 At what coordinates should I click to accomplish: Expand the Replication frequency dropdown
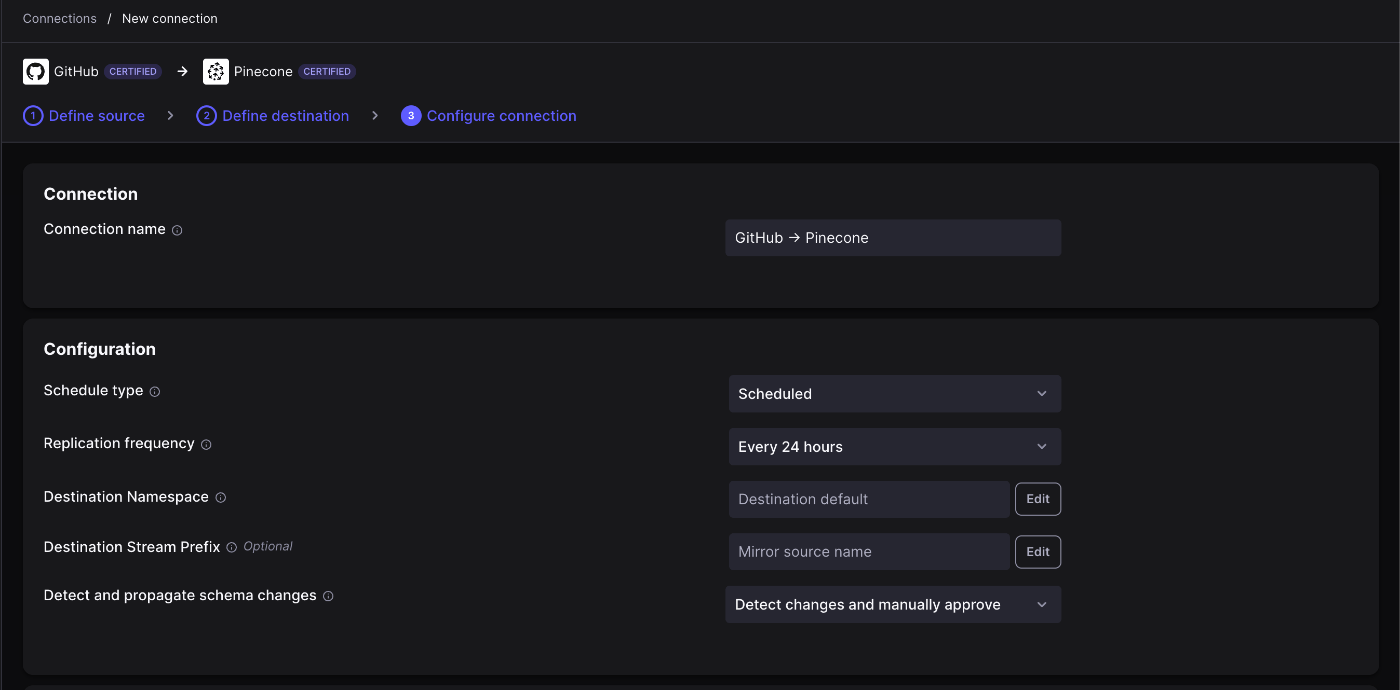click(x=894, y=447)
